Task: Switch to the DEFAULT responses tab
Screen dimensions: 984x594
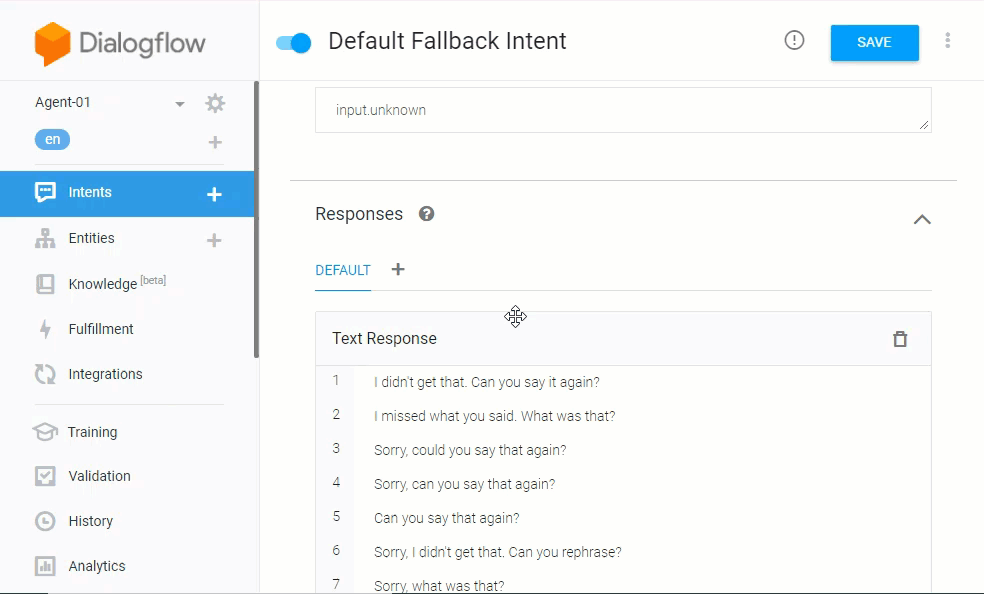Action: 343,270
